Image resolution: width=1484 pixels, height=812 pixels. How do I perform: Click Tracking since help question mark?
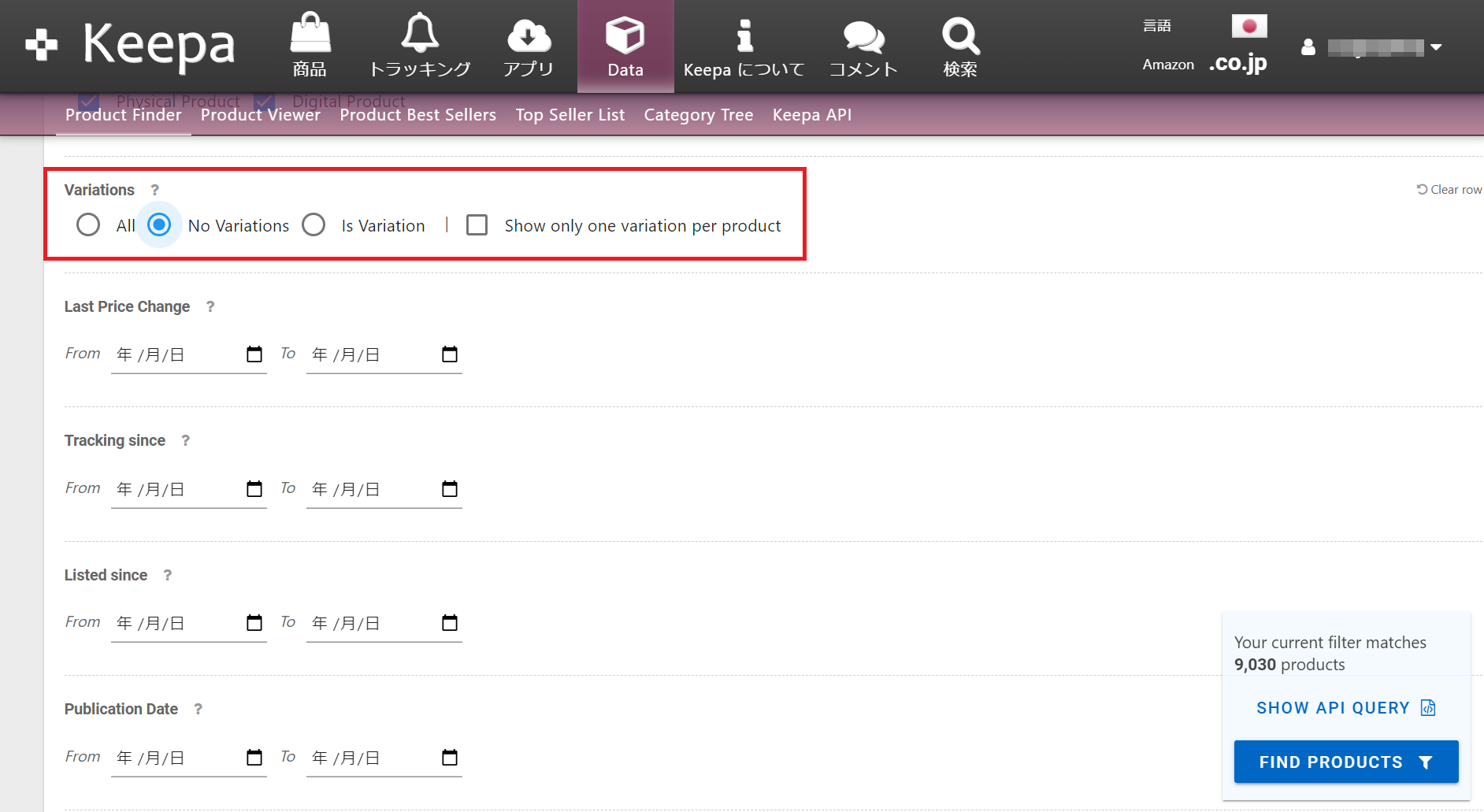point(186,441)
